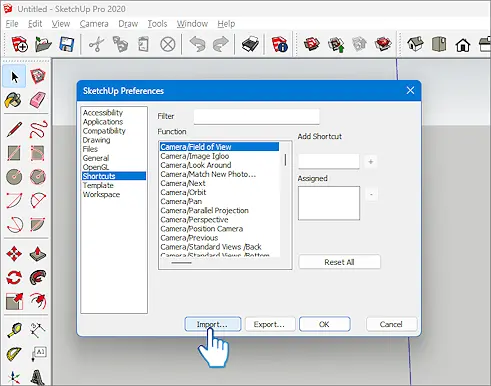Open the Tools menu
Screen dimensions: 491x386
(x=157, y=24)
